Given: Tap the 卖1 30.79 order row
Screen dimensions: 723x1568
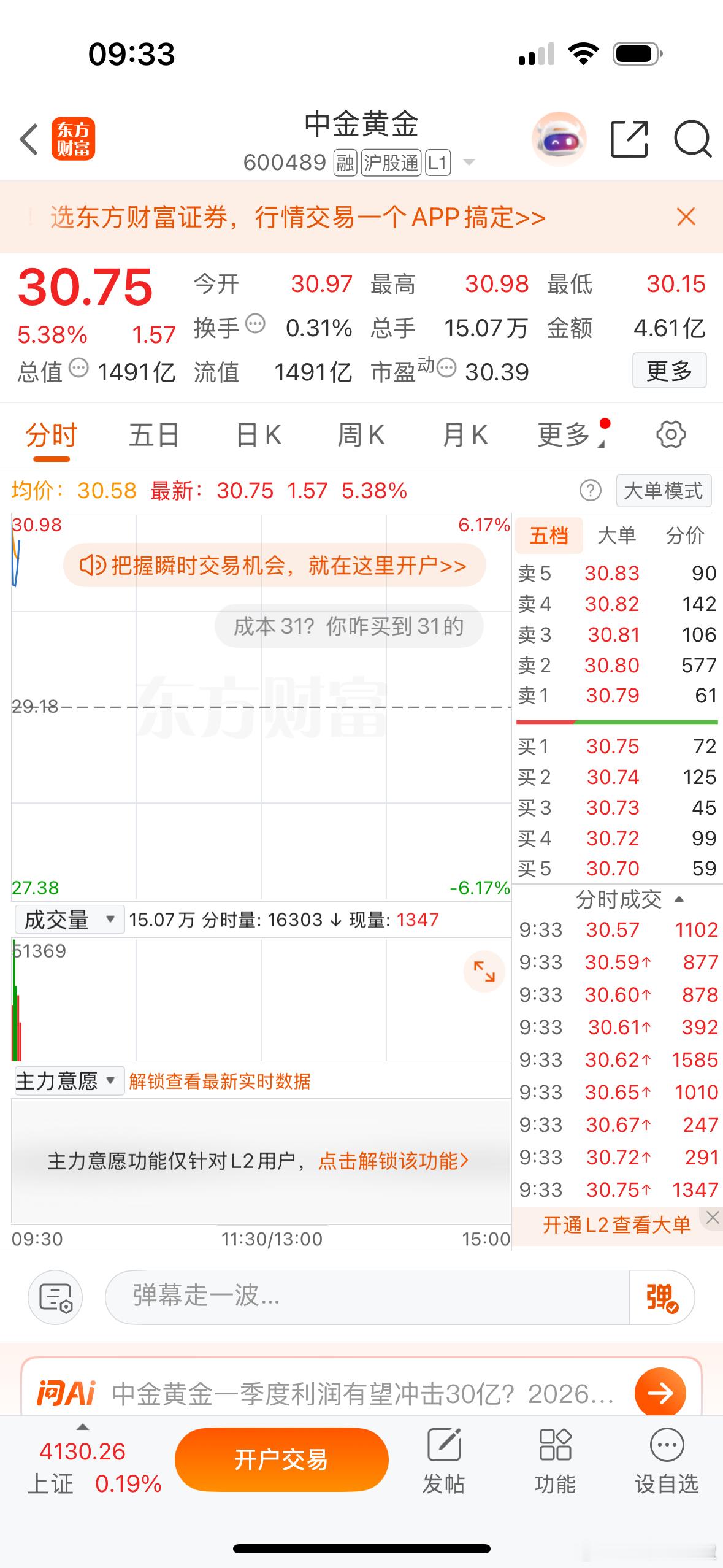Looking at the screenshot, I should coord(617,695).
